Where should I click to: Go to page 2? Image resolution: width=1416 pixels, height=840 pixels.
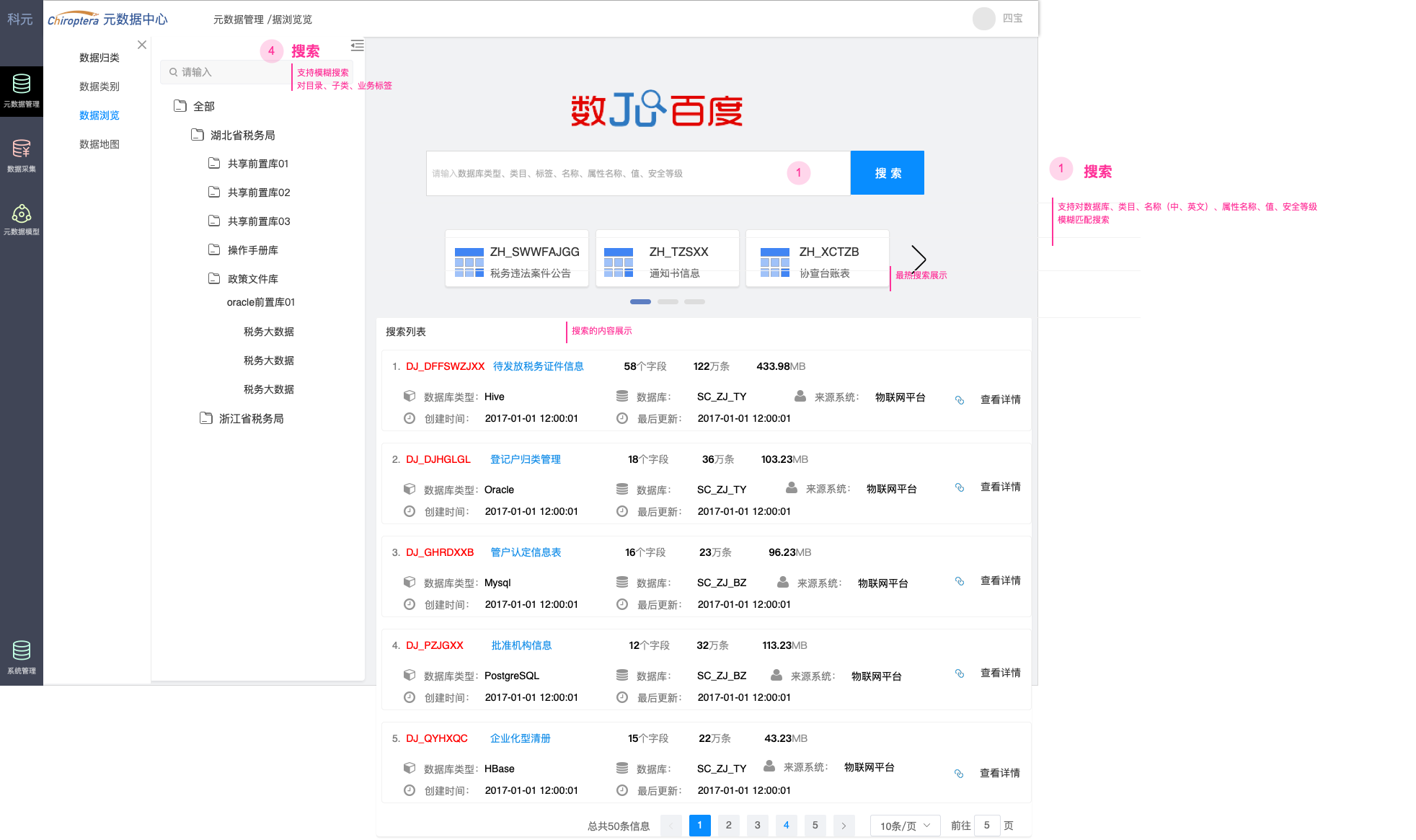click(x=728, y=826)
